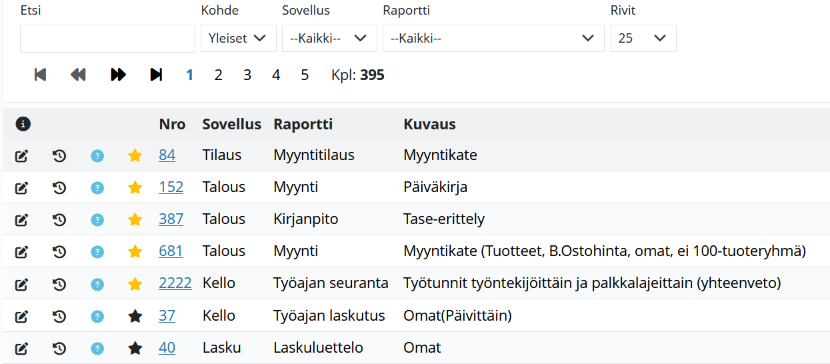Select page 5 in pagination
Screen dimensions: 830x364
click(304, 75)
